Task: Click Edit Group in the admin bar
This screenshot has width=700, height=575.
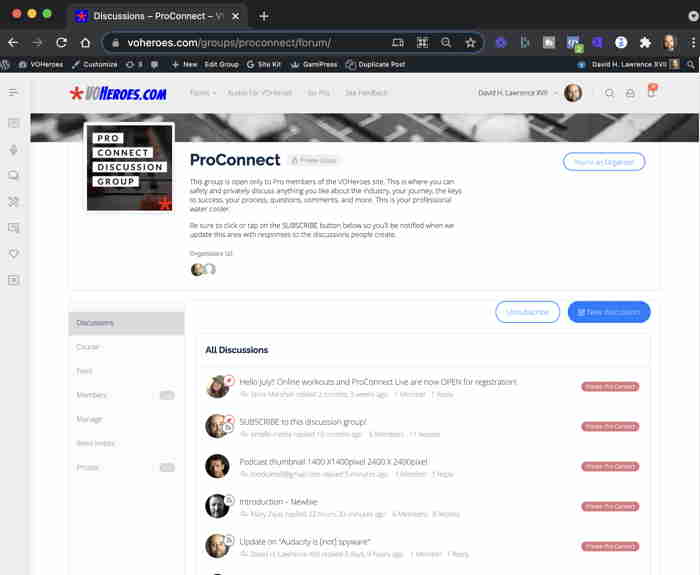Action: tap(221, 65)
